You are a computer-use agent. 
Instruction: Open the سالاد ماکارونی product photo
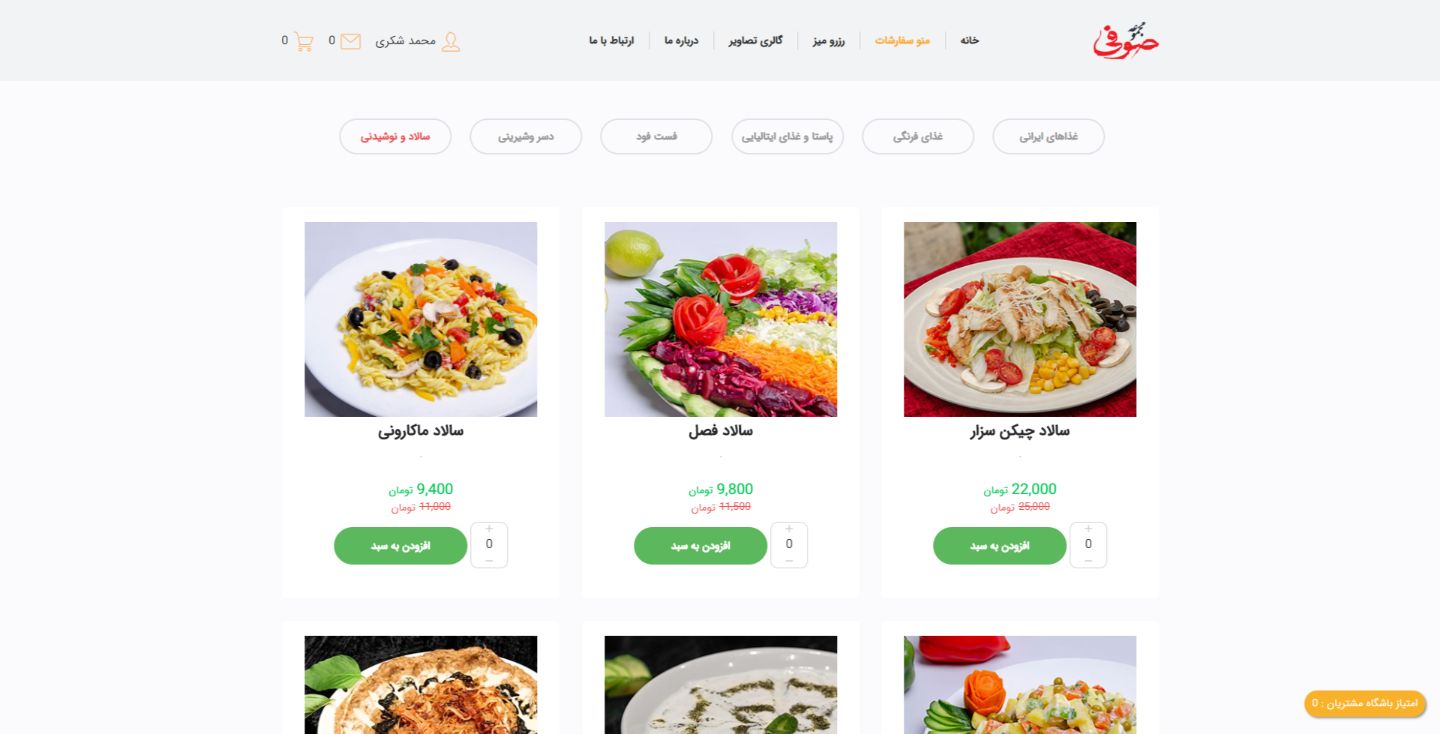421,319
